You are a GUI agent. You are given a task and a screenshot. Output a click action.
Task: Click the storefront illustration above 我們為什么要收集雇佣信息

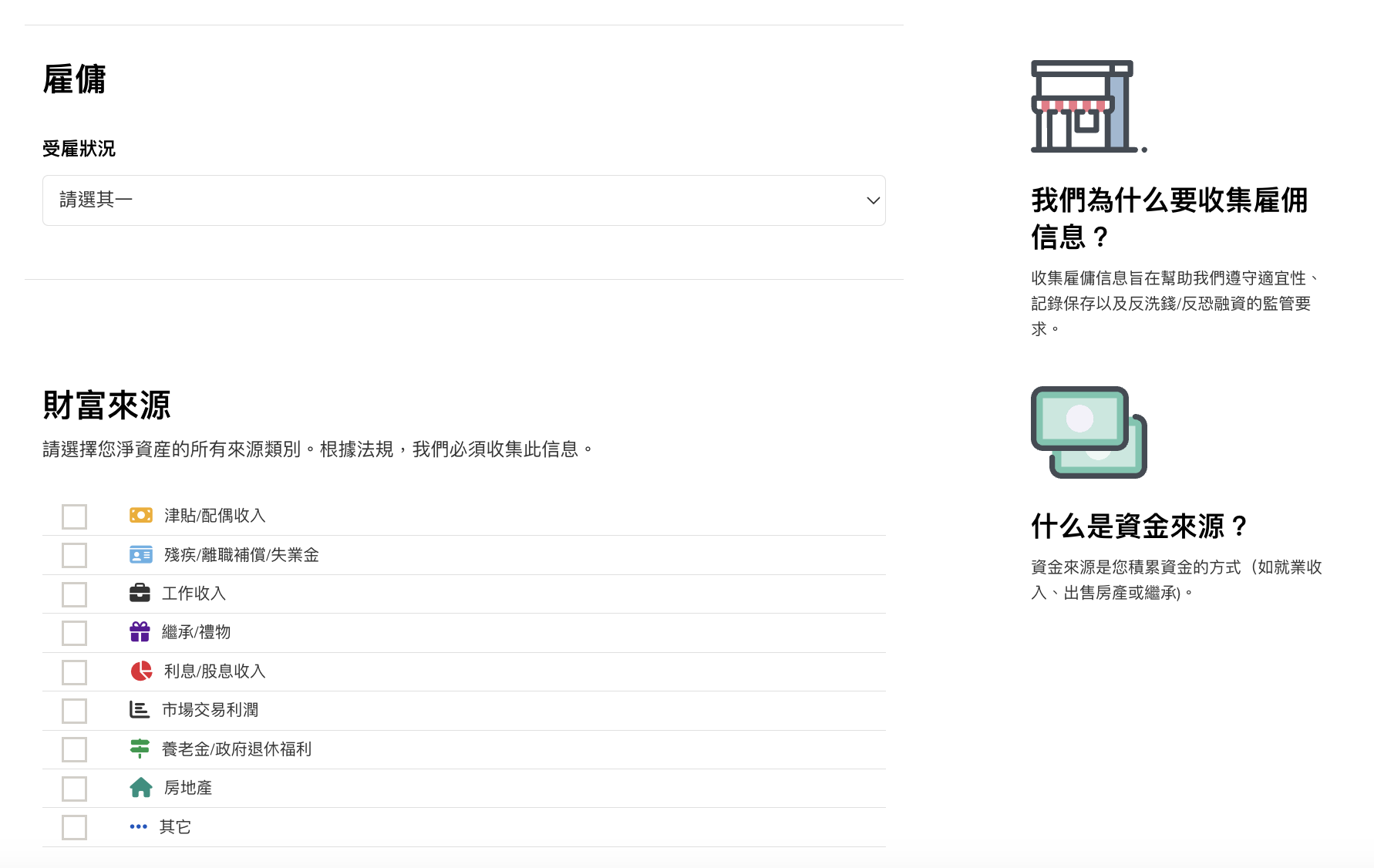[1087, 106]
